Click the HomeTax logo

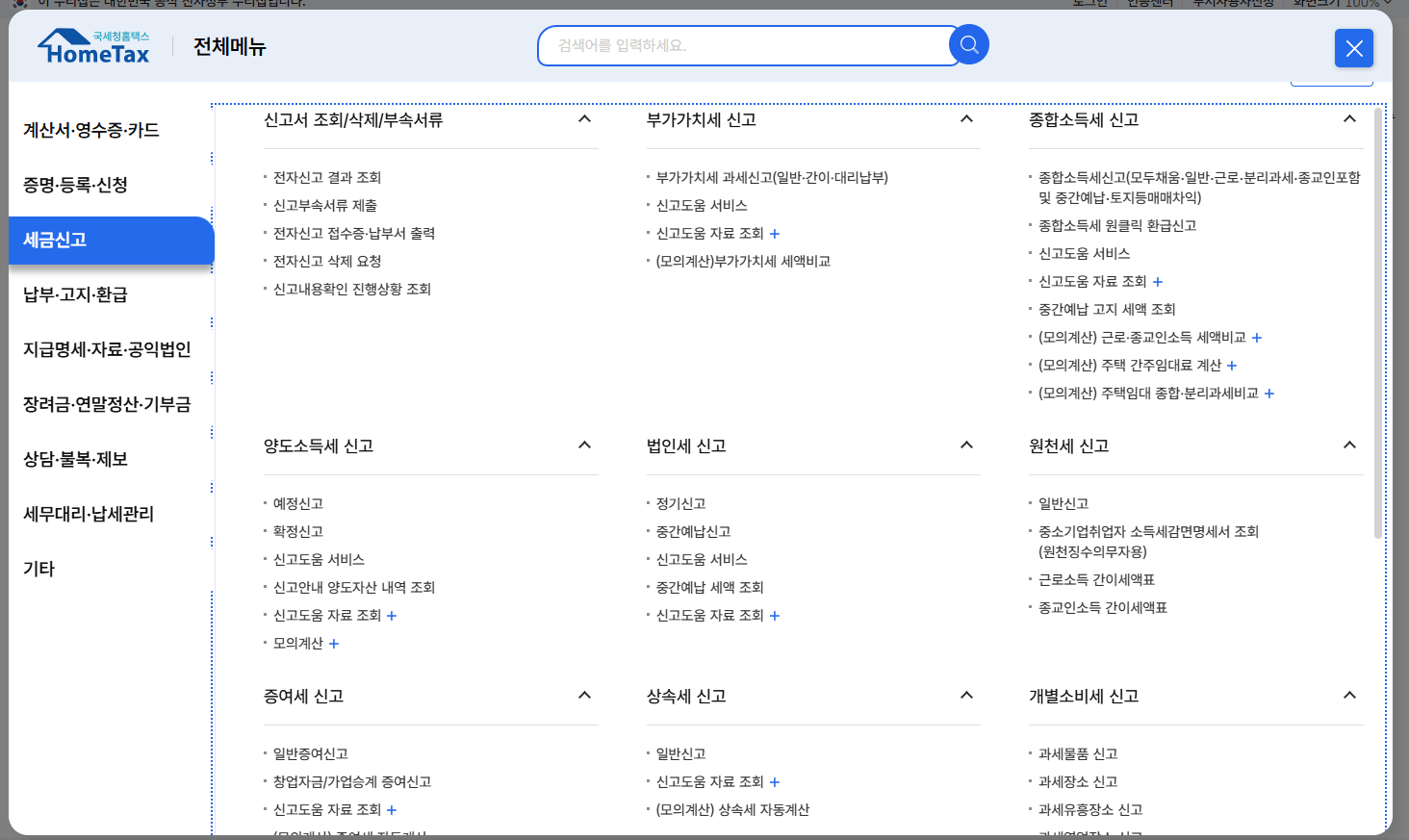tap(92, 46)
